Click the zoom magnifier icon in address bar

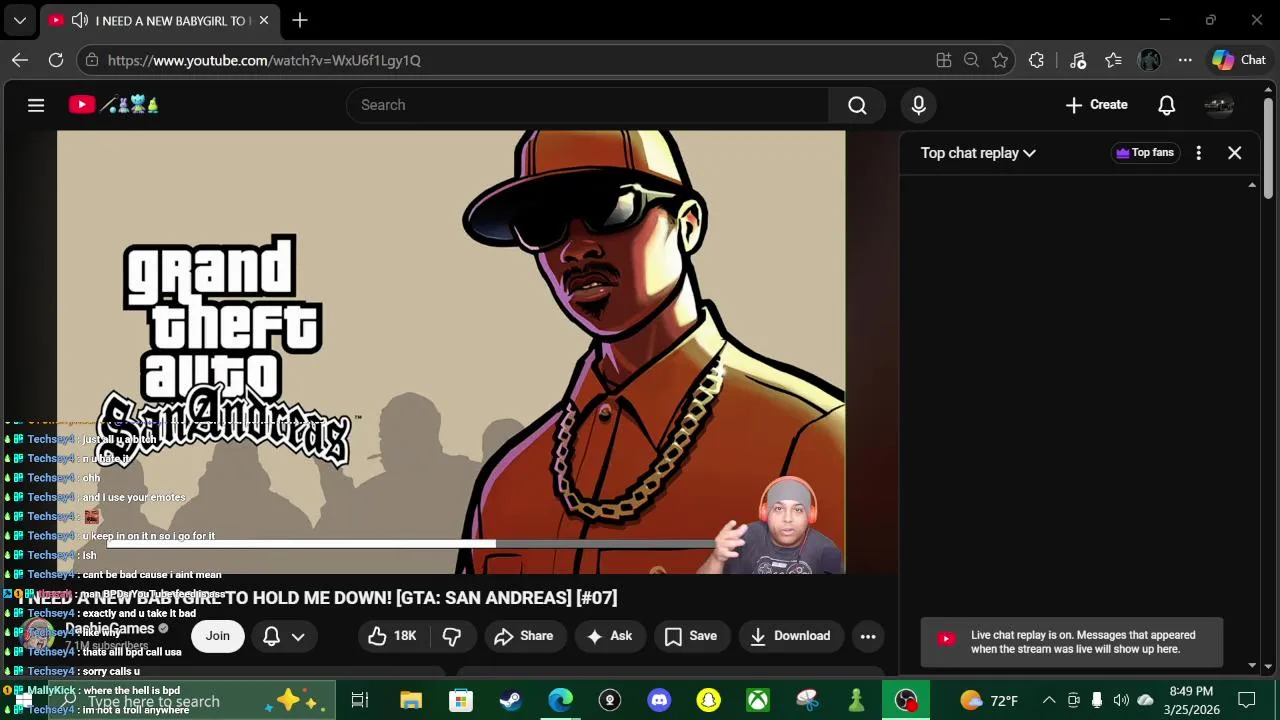[x=971, y=60]
